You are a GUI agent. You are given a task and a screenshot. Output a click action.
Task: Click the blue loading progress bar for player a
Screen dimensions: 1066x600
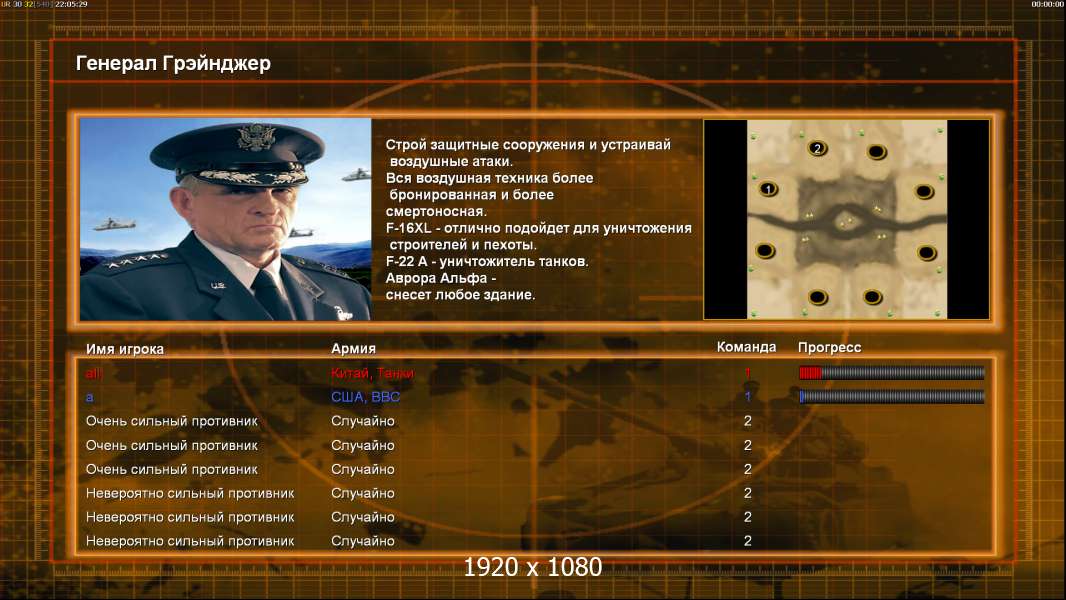coord(891,396)
